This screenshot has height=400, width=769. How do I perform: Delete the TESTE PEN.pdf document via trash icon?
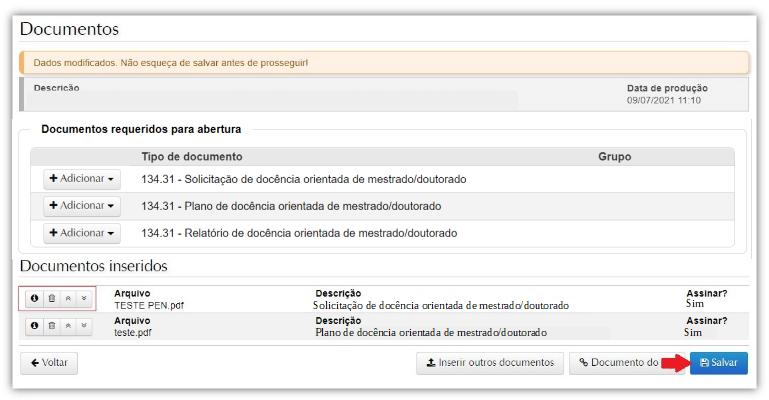pyautogui.click(x=52, y=298)
